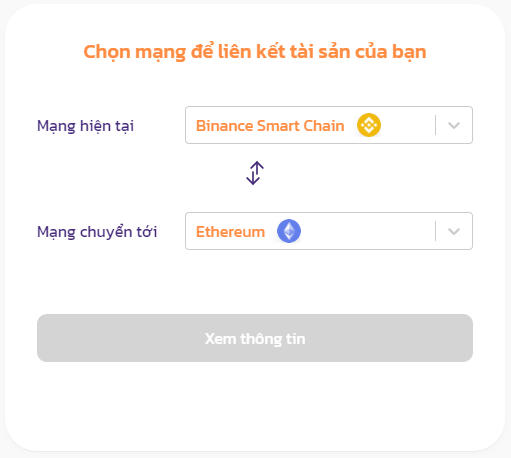Expand the destination network chevron arrow

coord(454,231)
